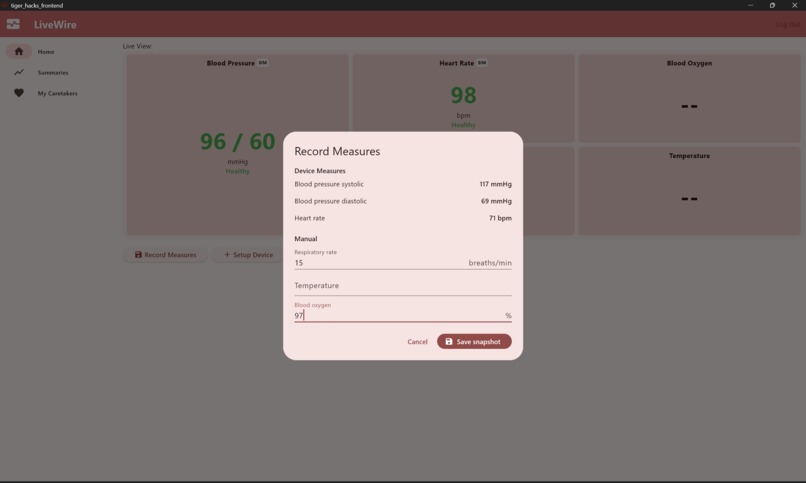806x483 pixels.
Task: Click the '69 mmHg' diastolic value
Action: [496, 201]
